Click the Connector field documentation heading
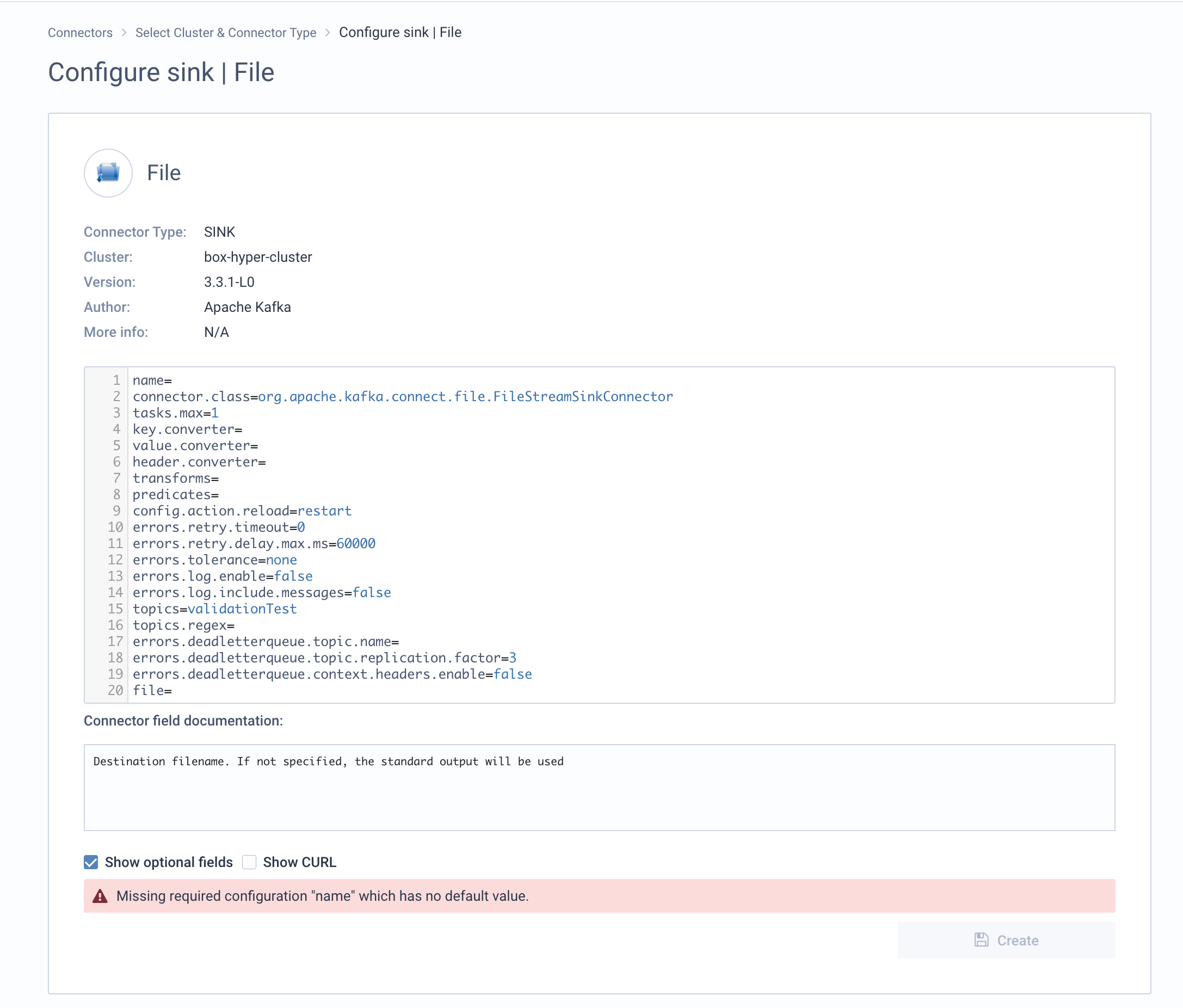The height and width of the screenshot is (1008, 1183). (x=183, y=721)
